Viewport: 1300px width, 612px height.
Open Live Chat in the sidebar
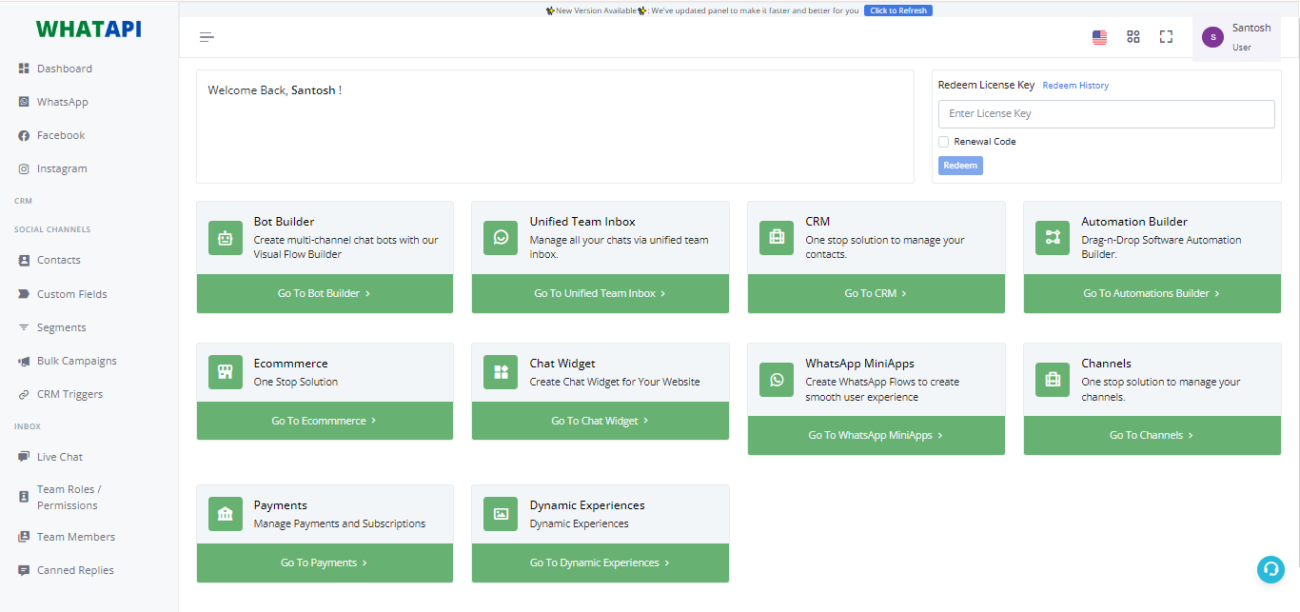(60, 457)
